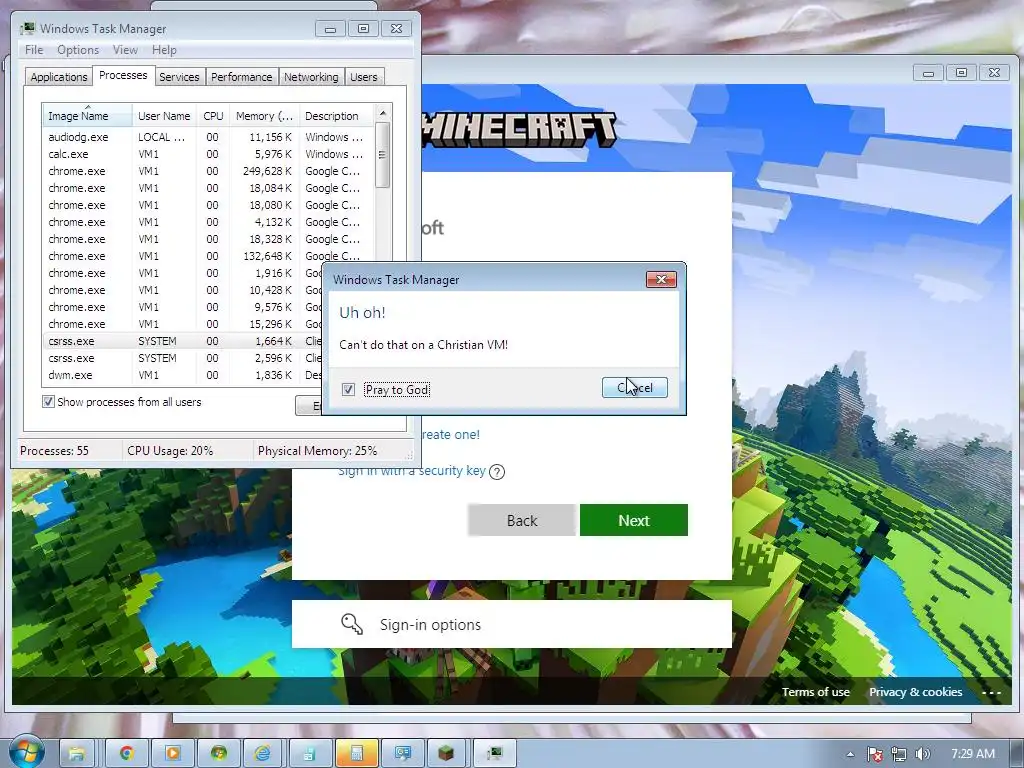Screen dimensions: 1024x768
Task: Open Action Center flag in system tray
Action: (x=874, y=754)
